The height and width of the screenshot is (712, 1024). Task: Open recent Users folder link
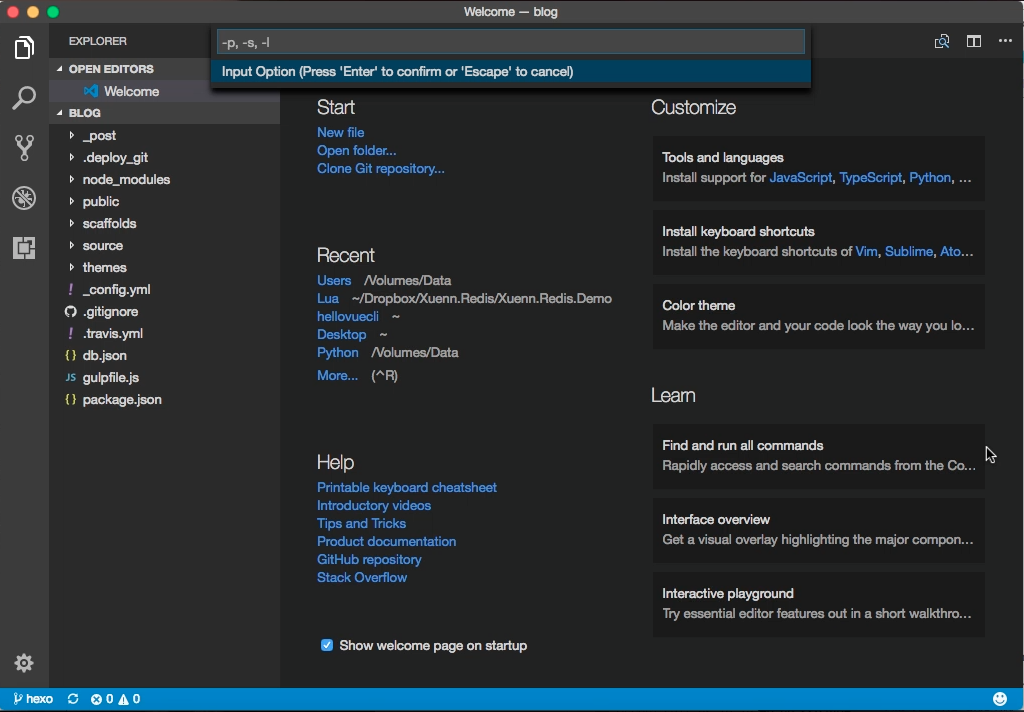(x=334, y=280)
